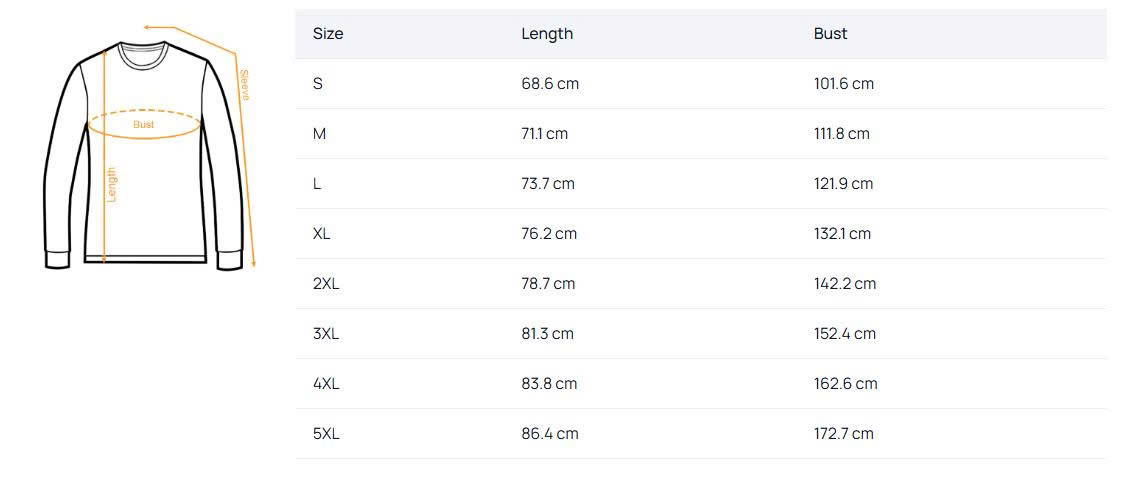Click the 142.2 cm bust value
Screen dimensions: 1141x490
(845, 284)
